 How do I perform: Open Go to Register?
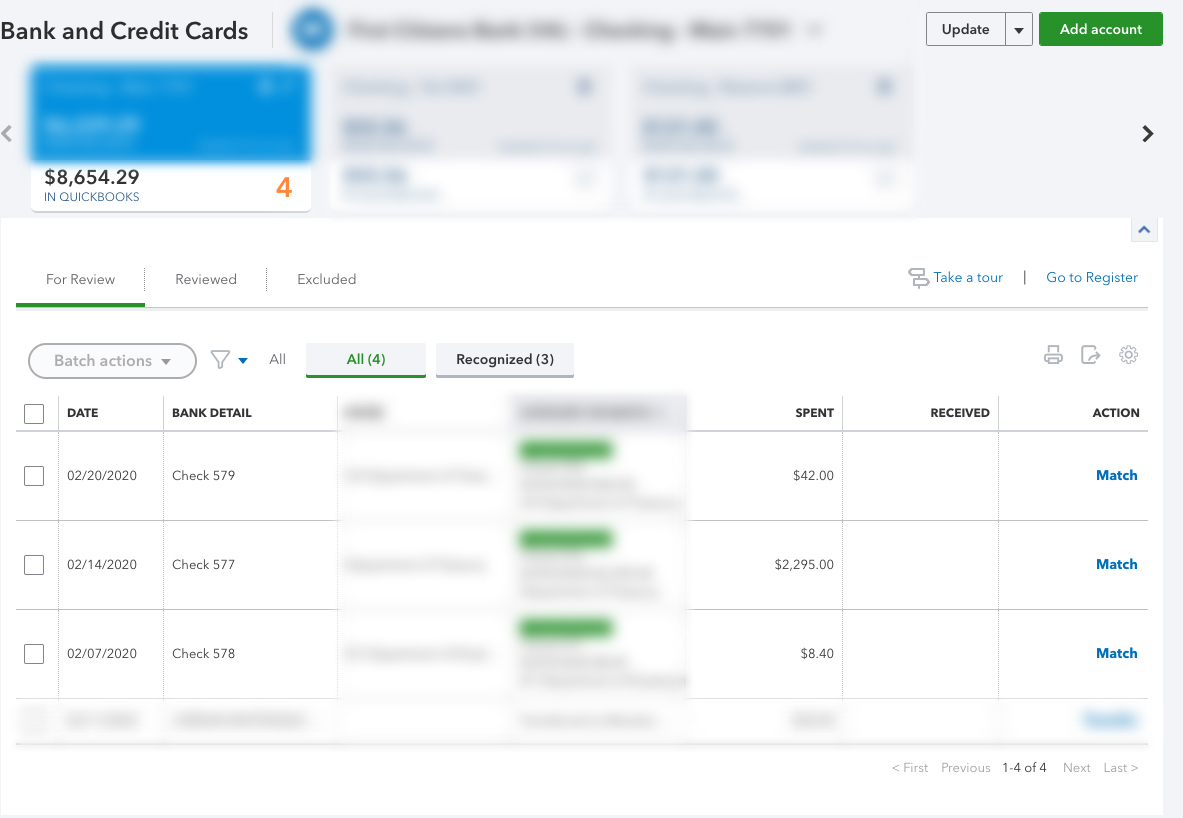coord(1092,277)
